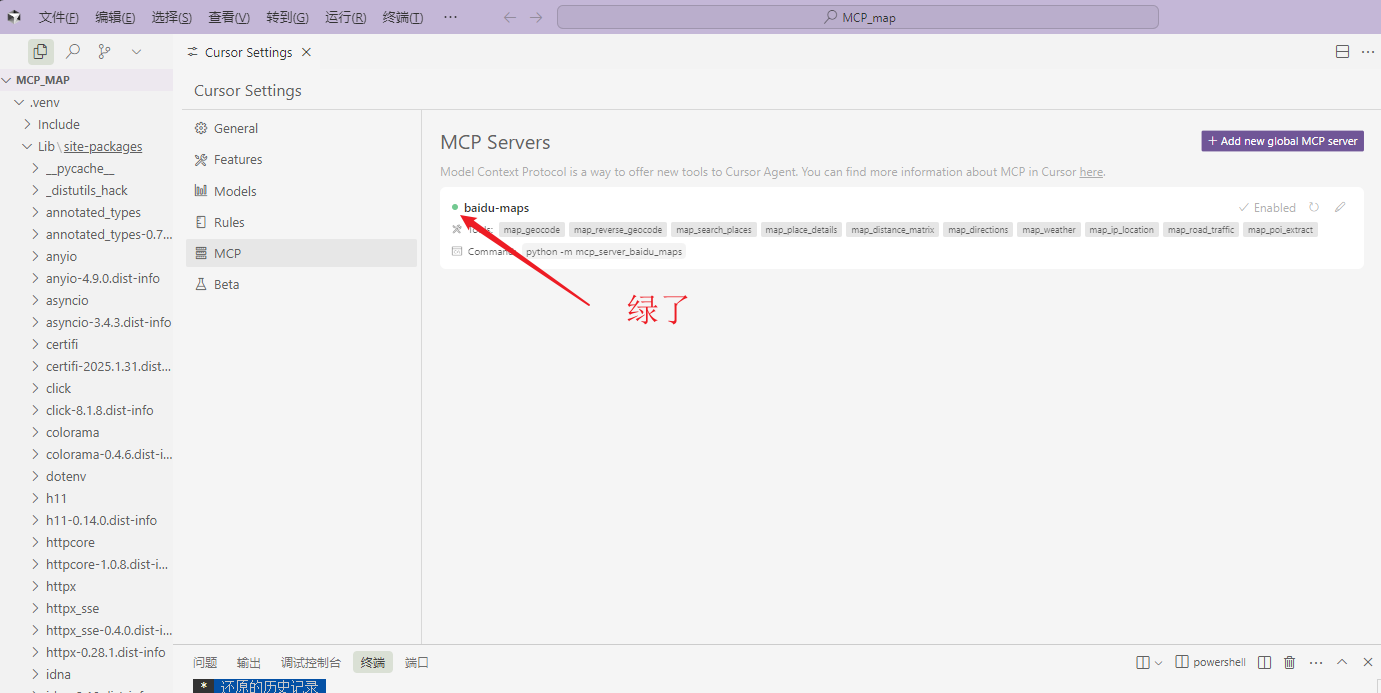Click the map_distance_matrix tool tag

click(x=893, y=230)
